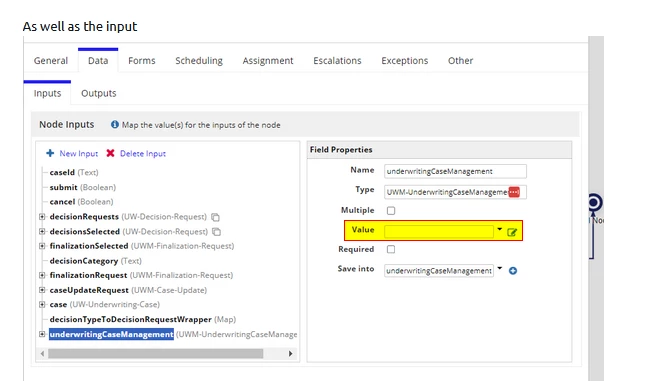Click the Delete Input link
The height and width of the screenshot is (381, 655).
pos(143,153)
